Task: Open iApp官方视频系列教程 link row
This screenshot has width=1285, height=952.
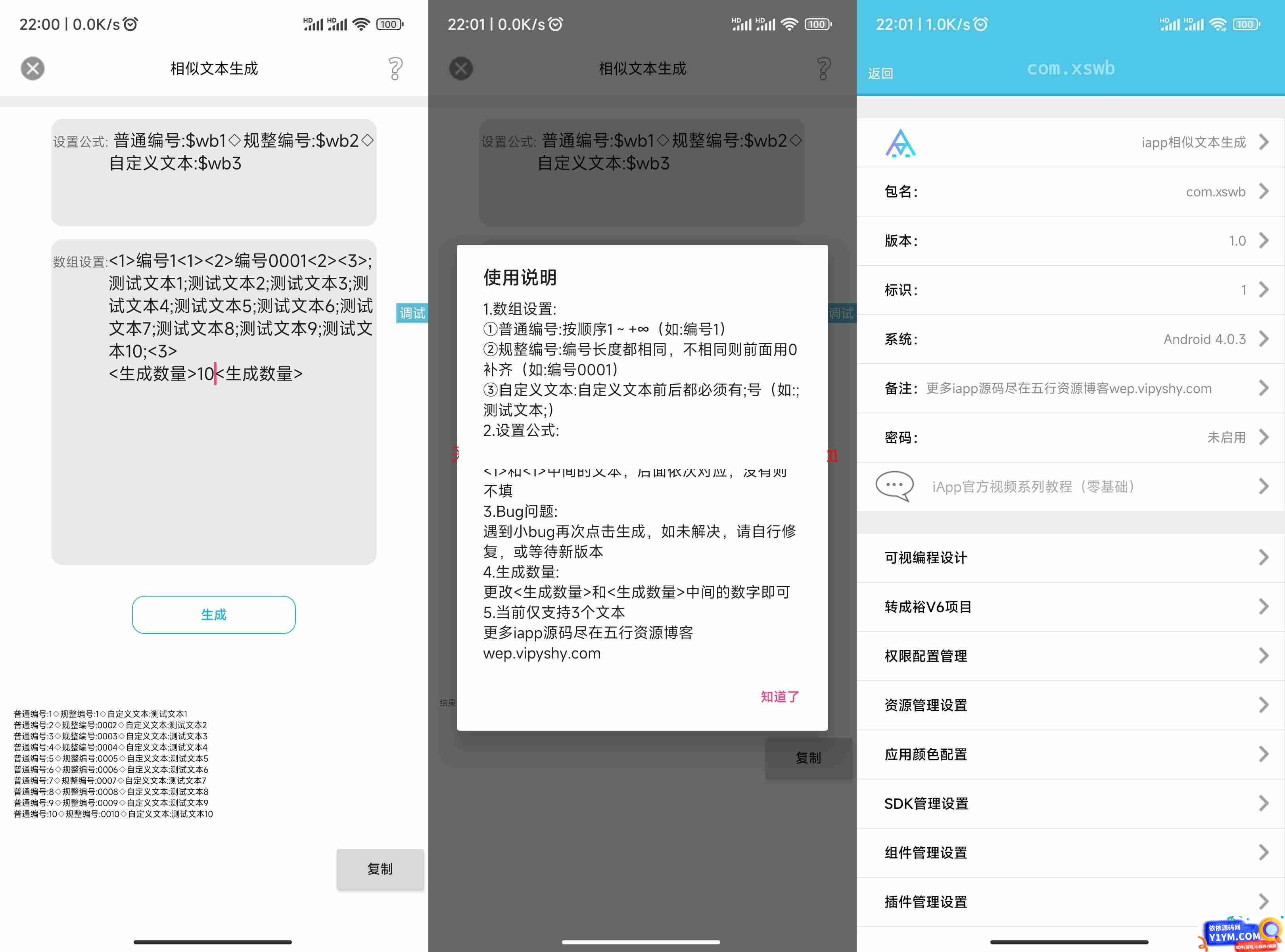Action: [x=1071, y=487]
